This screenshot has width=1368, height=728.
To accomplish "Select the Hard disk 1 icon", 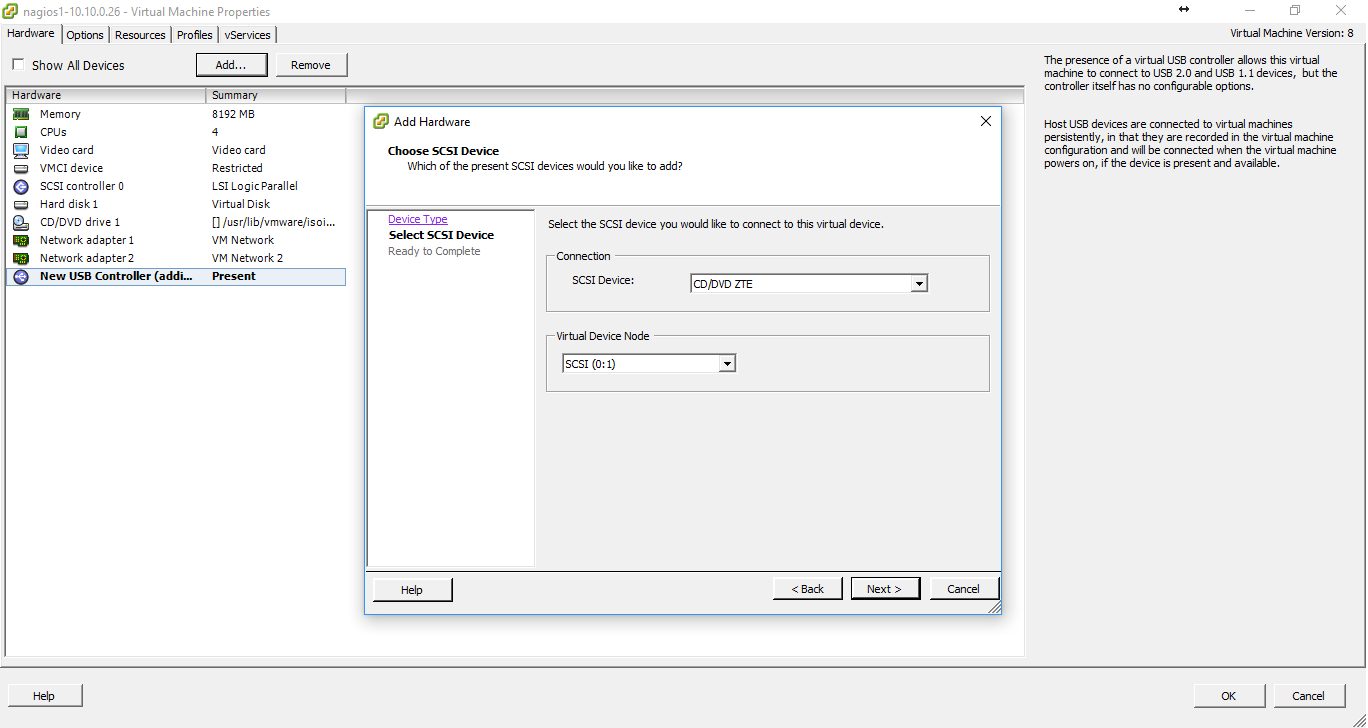I will [x=21, y=203].
